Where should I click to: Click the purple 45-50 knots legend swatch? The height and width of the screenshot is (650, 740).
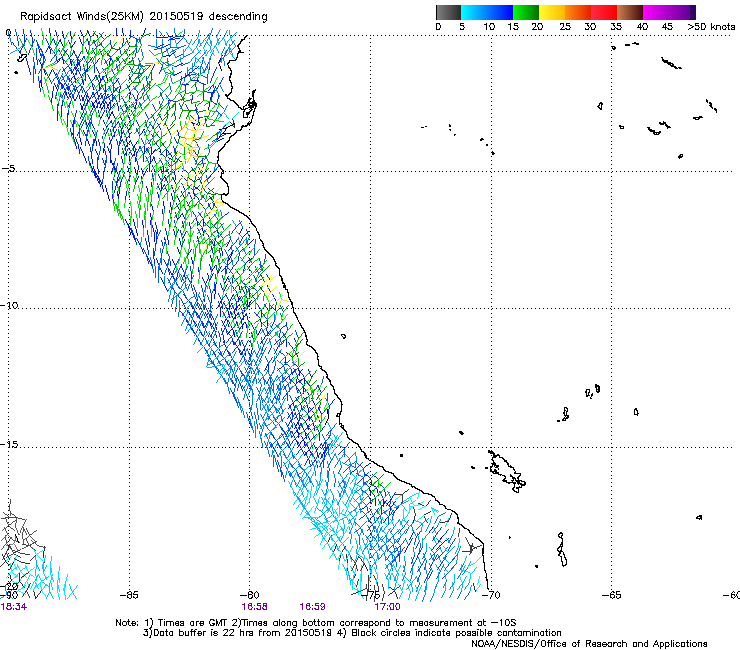[682, 12]
